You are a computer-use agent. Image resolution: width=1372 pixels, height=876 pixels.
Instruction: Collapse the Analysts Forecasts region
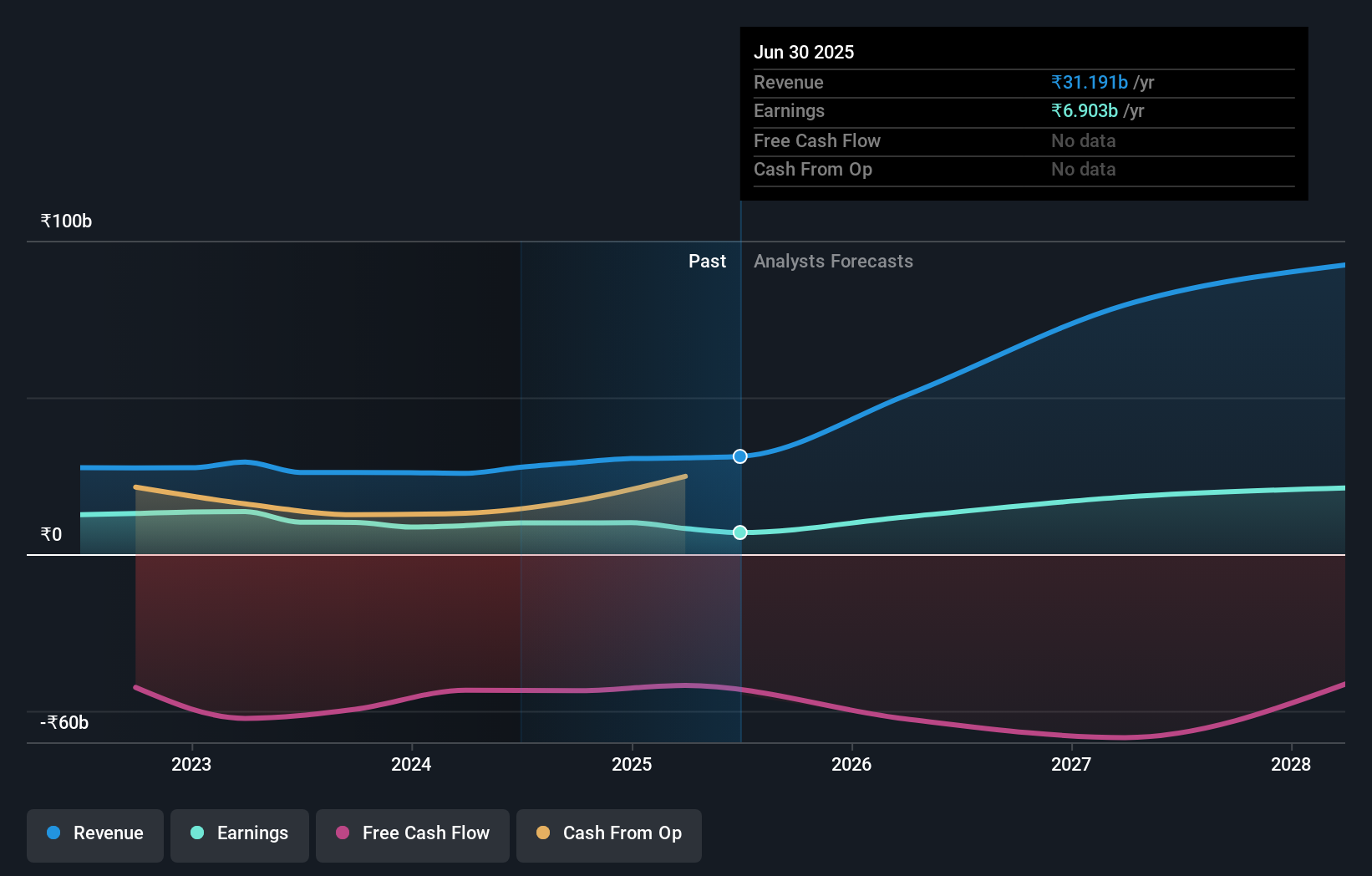pyautogui.click(x=833, y=262)
